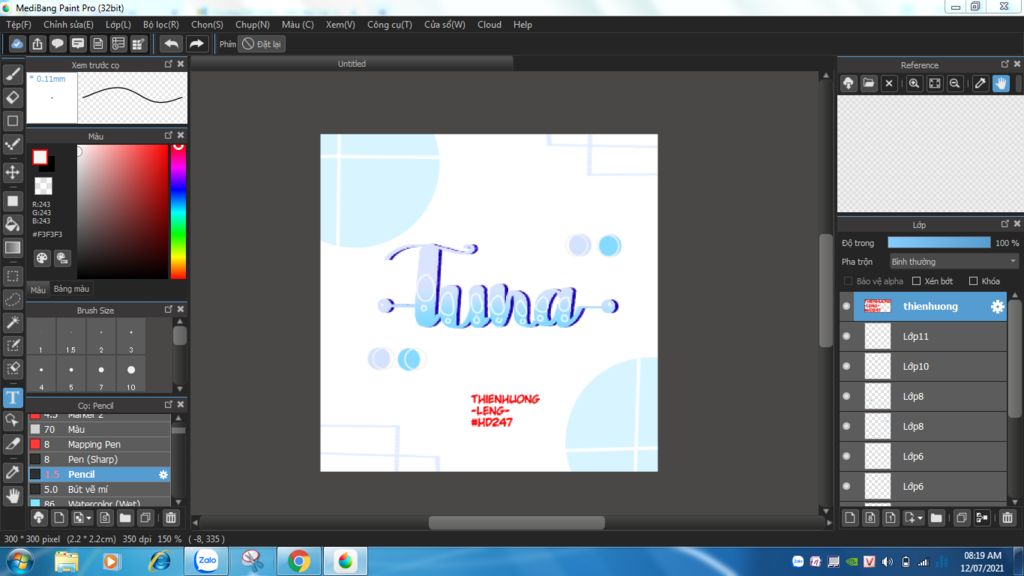Select the rectangular Selection tool
This screenshot has height=576, width=1024.
point(12,276)
